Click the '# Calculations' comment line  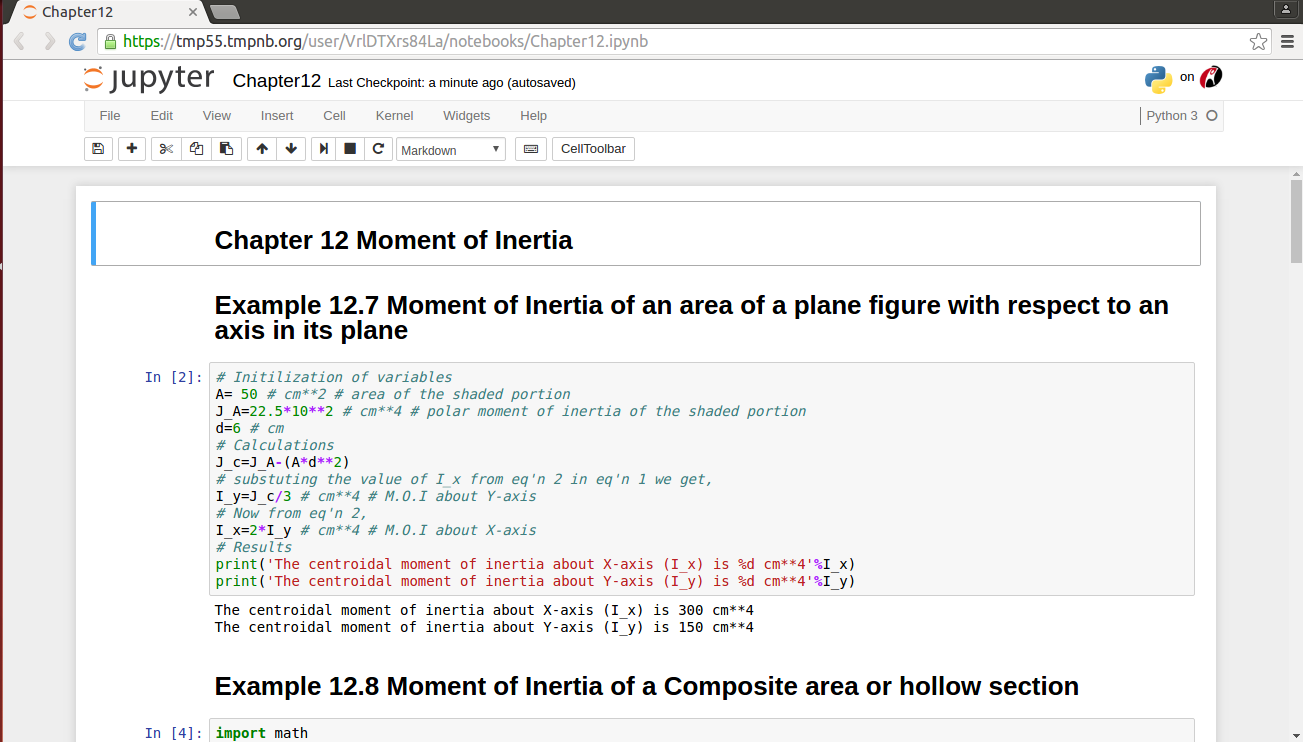pos(275,445)
